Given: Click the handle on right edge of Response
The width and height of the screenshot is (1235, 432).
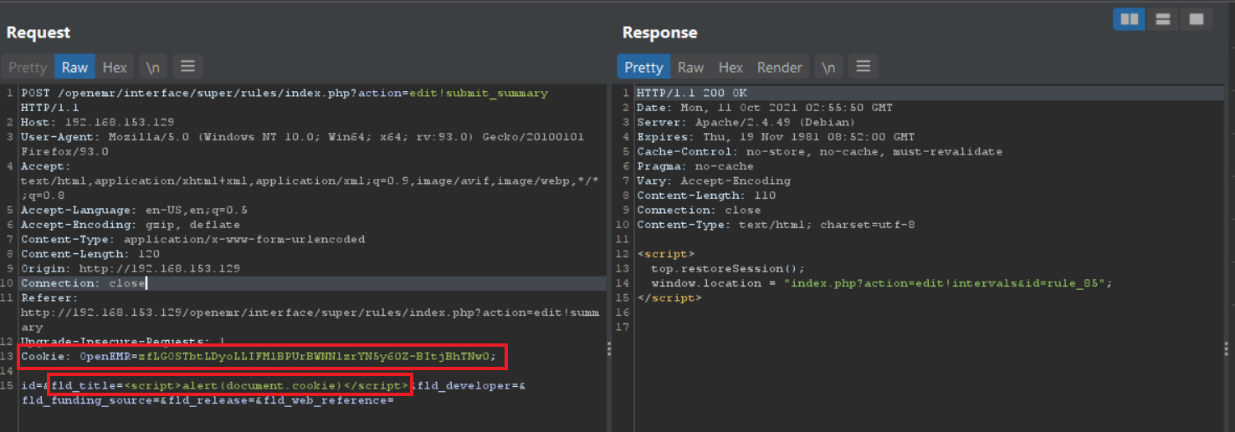Looking at the screenshot, I should tap(1228, 349).
